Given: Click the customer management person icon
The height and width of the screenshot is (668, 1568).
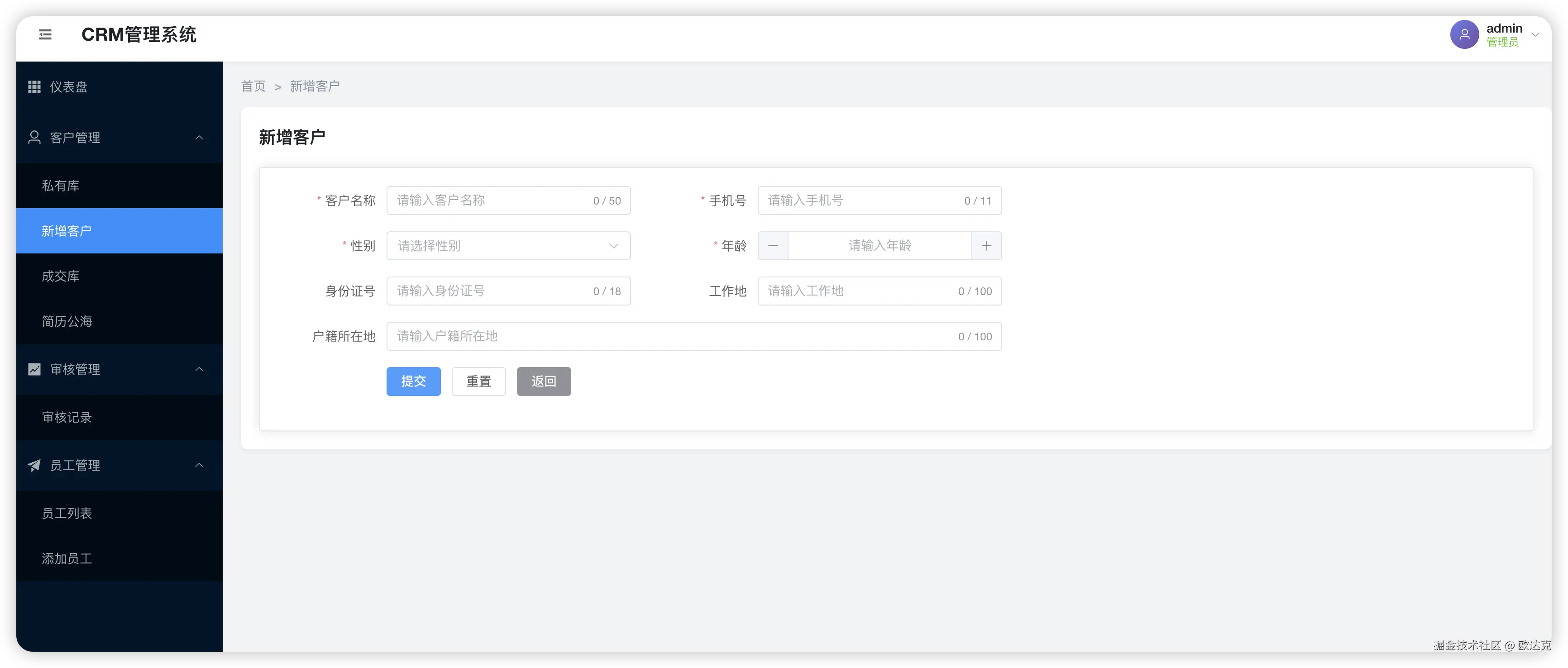Looking at the screenshot, I should pyautogui.click(x=34, y=138).
